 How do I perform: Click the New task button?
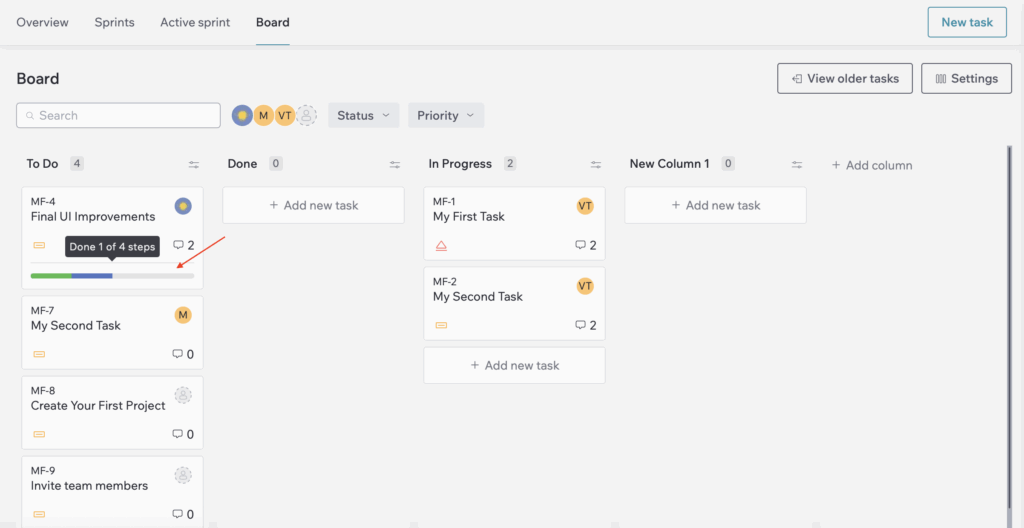[967, 22]
